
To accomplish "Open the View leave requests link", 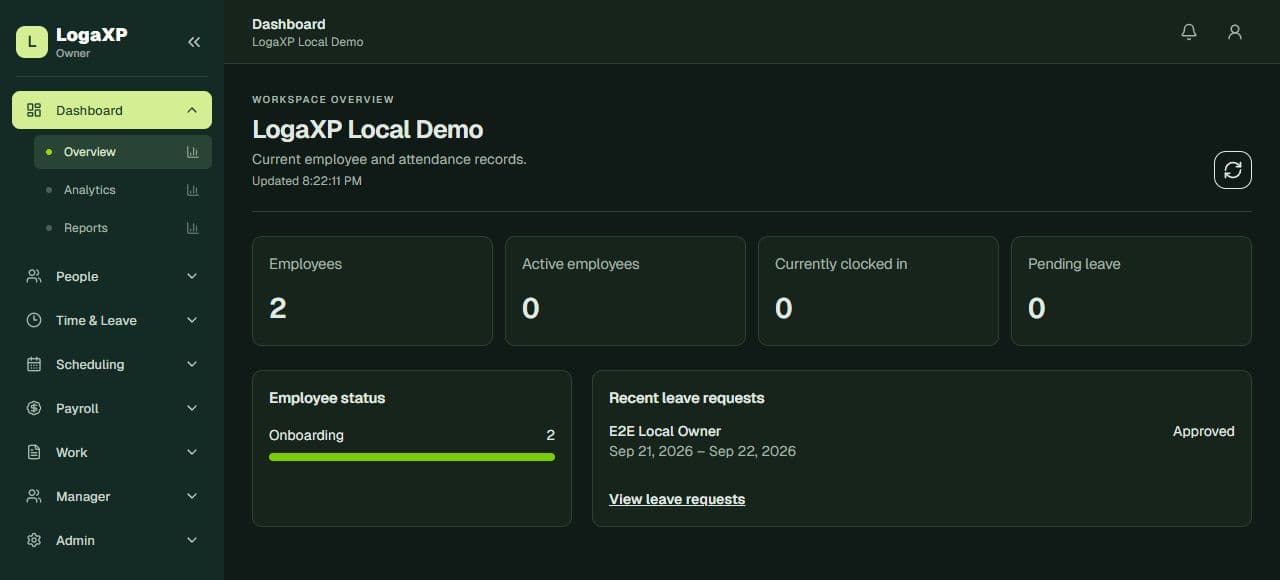I will (x=677, y=499).
